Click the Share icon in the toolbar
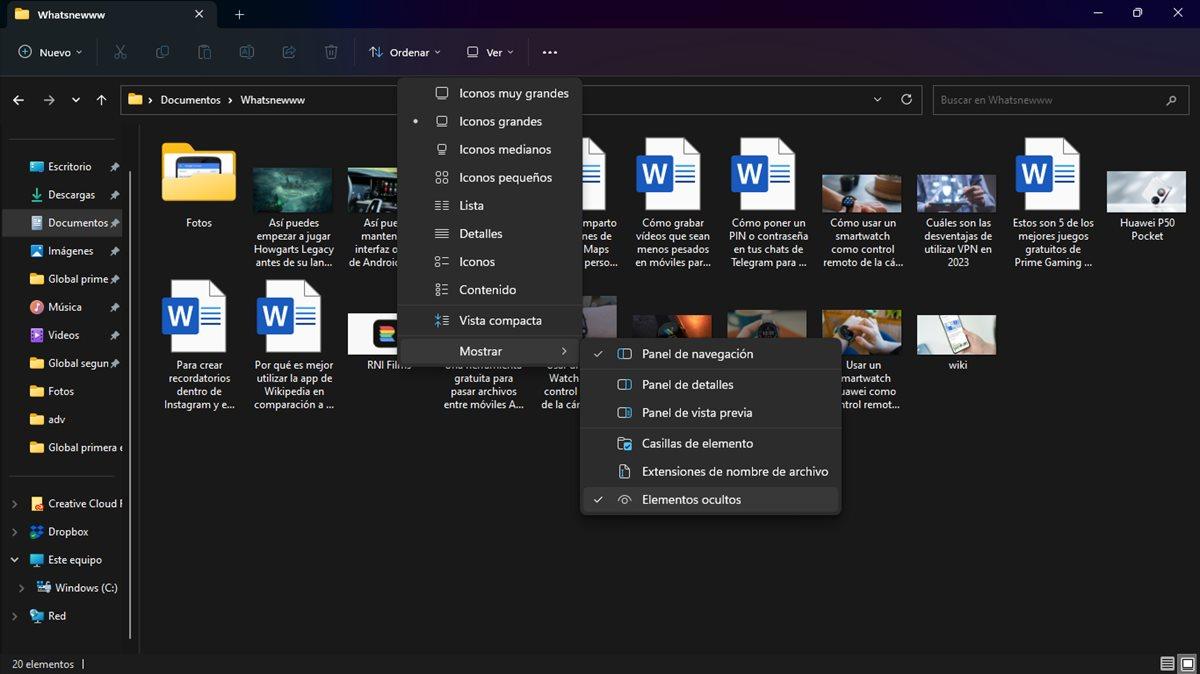Viewport: 1200px width, 674px height. pos(288,51)
